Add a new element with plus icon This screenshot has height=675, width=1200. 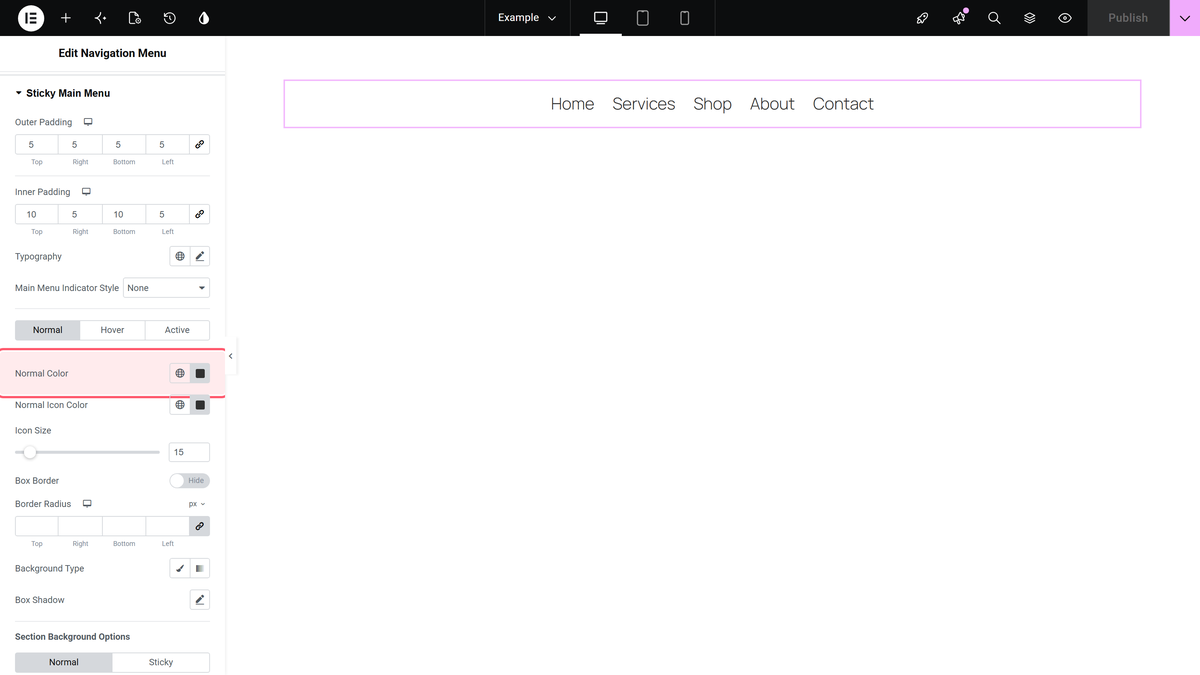click(66, 18)
